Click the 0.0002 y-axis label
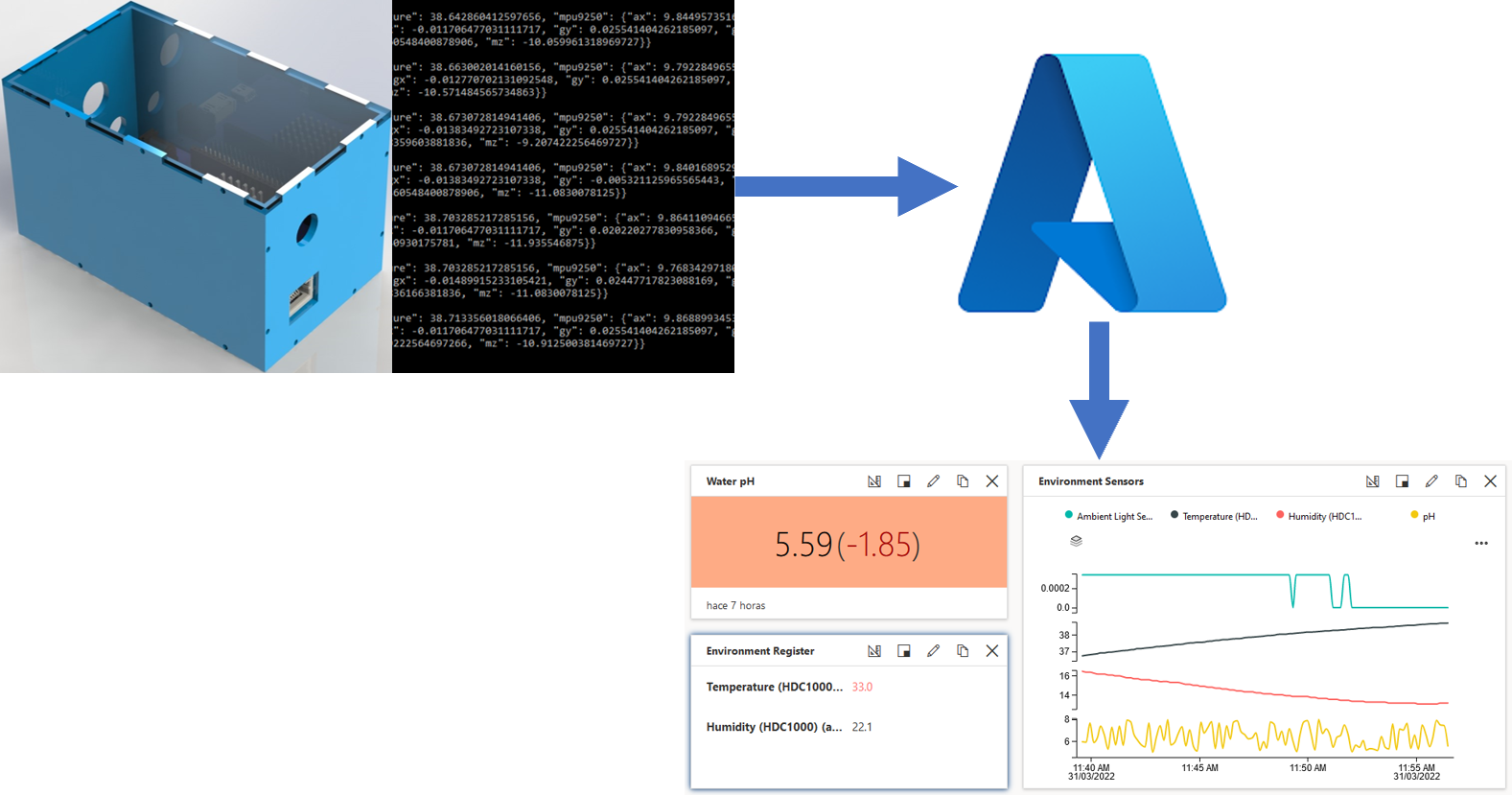This screenshot has width=1512, height=795. tap(1055, 588)
